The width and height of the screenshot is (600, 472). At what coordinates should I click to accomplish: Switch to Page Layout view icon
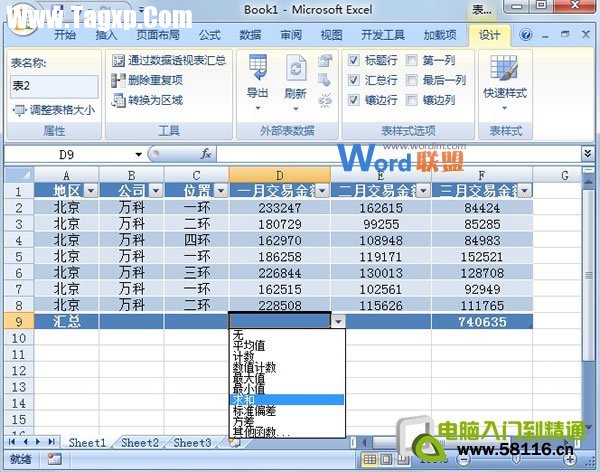(x=386, y=459)
